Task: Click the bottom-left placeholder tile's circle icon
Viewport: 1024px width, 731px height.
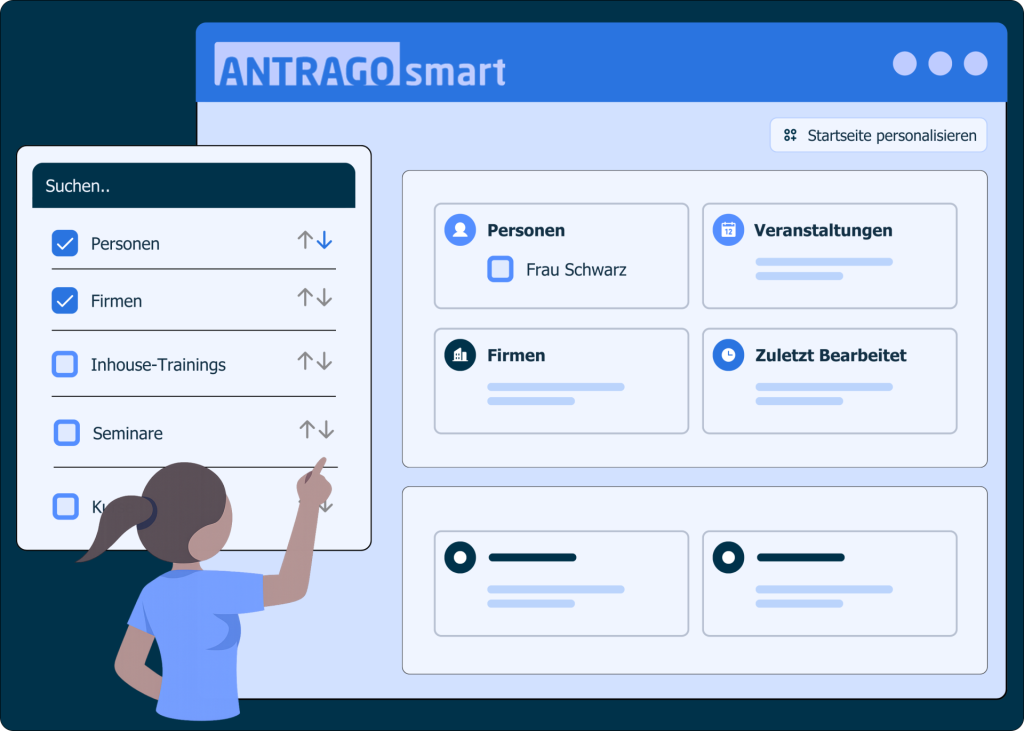Action: pyautogui.click(x=460, y=557)
